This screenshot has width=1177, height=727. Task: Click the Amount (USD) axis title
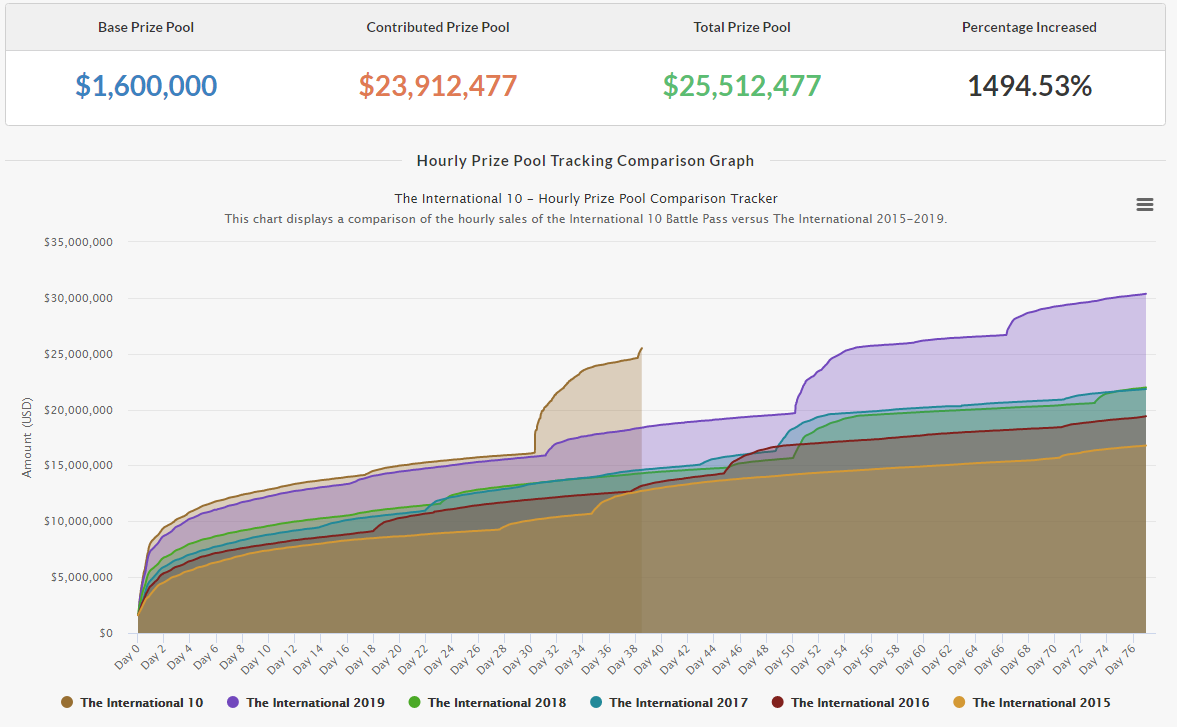coord(27,437)
